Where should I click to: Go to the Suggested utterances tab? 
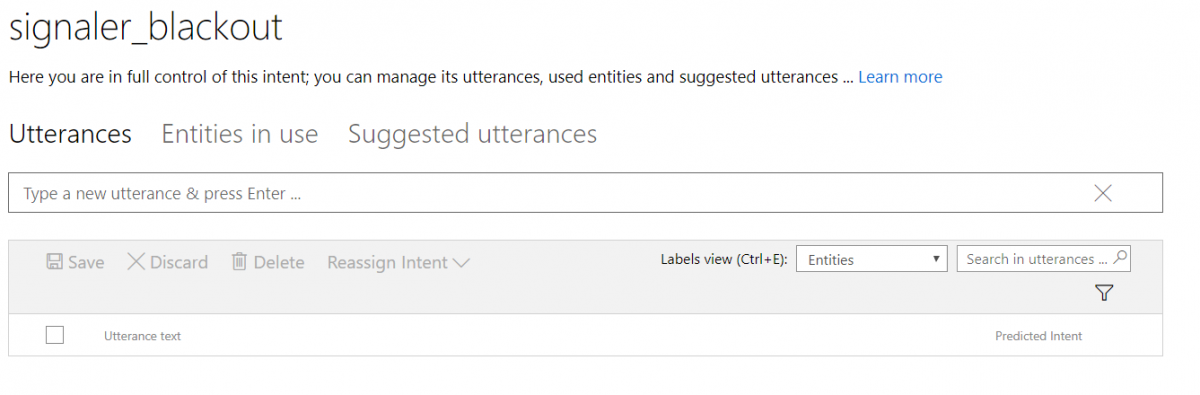point(472,134)
